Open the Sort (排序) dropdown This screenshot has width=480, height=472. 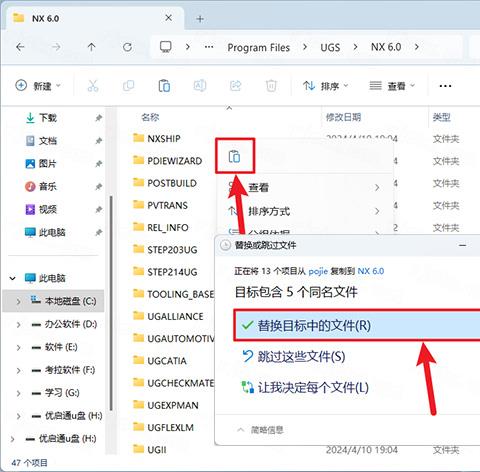(x=325, y=86)
